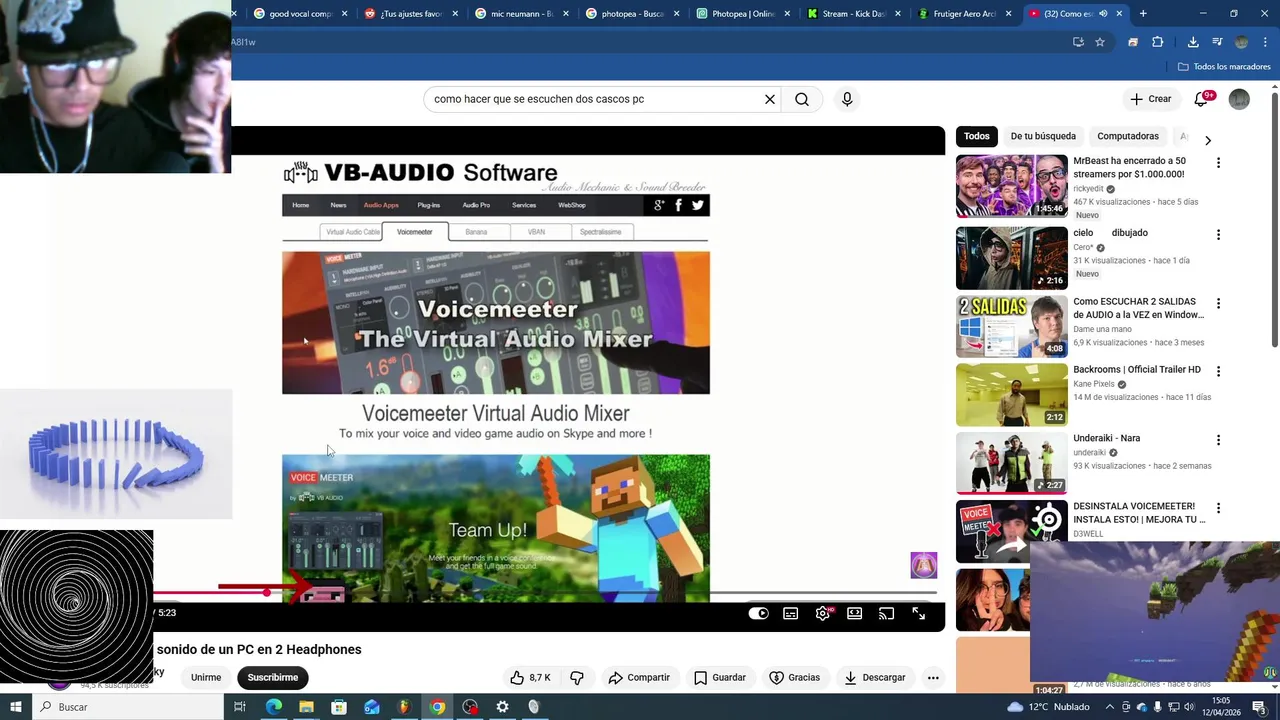Screen dimensions: 1280x720
Task: Click the Gracias button
Action: [x=794, y=677]
